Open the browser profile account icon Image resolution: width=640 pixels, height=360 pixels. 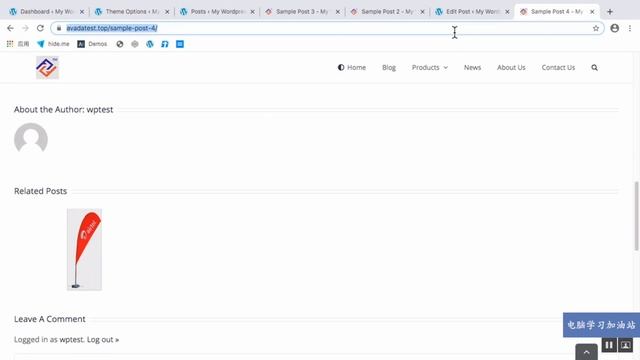(614, 28)
